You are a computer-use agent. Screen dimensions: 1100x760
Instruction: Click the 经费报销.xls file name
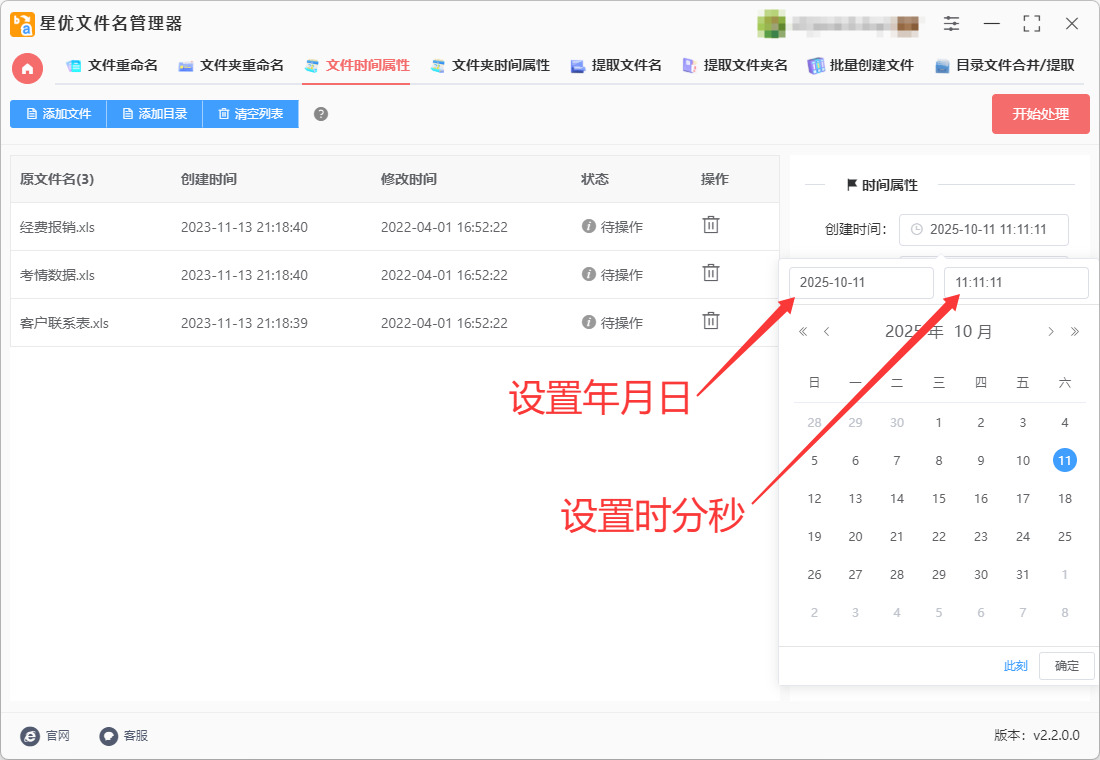tap(57, 227)
